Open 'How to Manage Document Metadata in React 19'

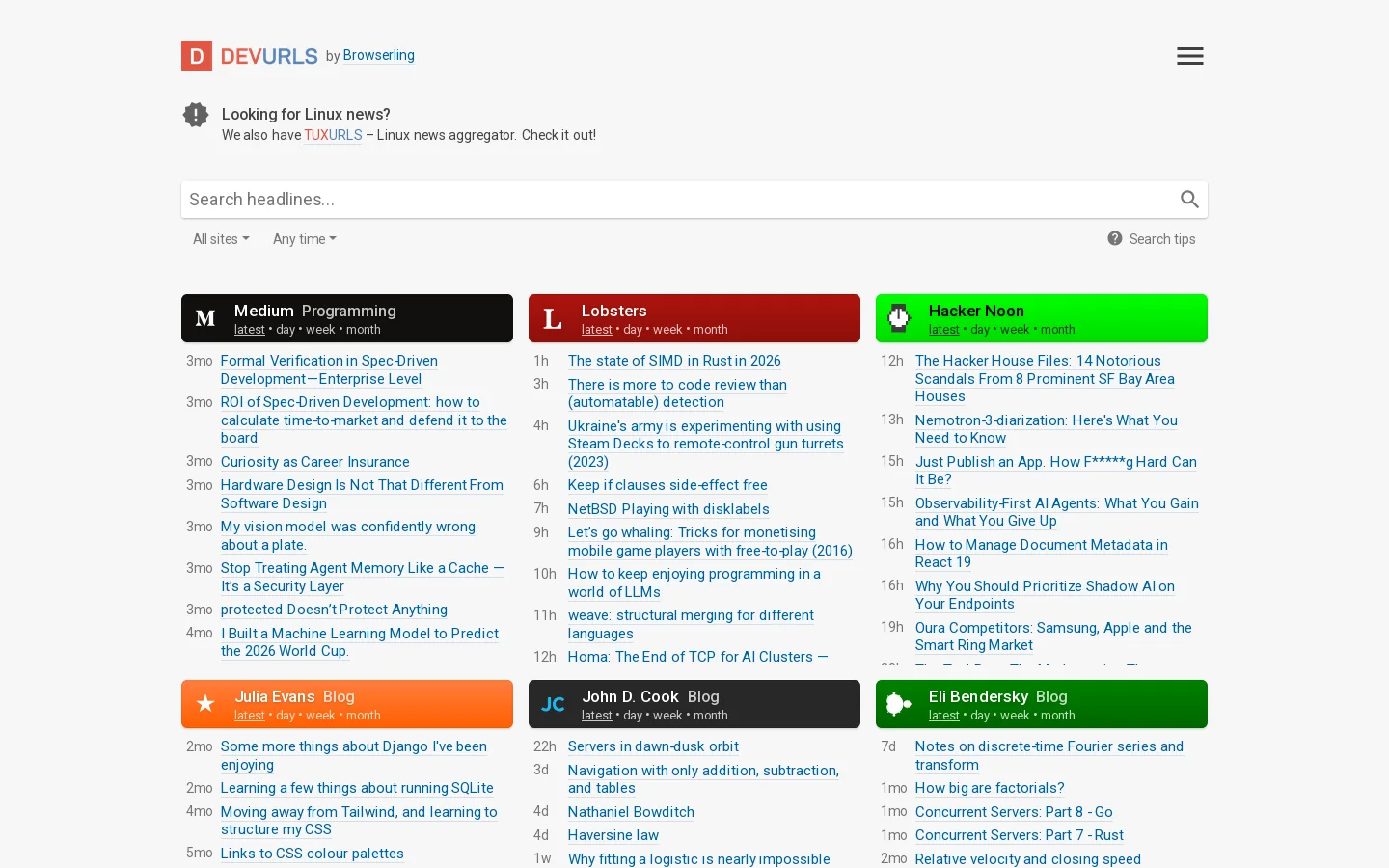[1042, 554]
